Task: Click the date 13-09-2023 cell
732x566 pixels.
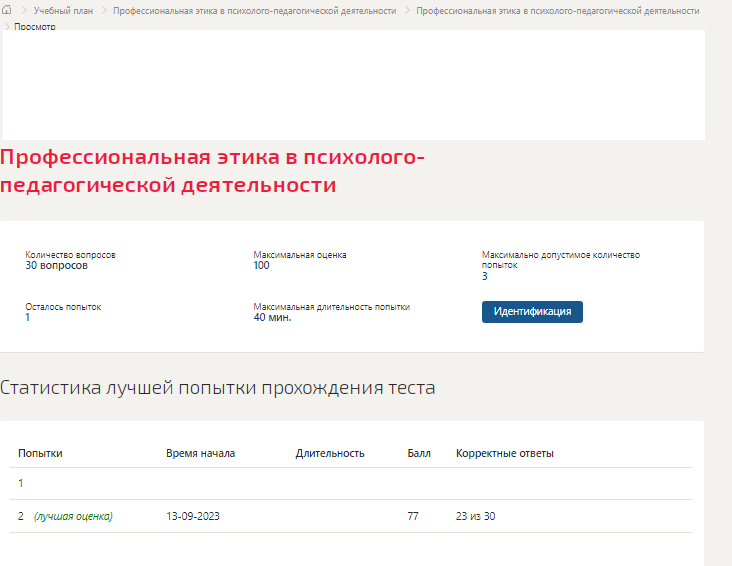Action: 193,516
